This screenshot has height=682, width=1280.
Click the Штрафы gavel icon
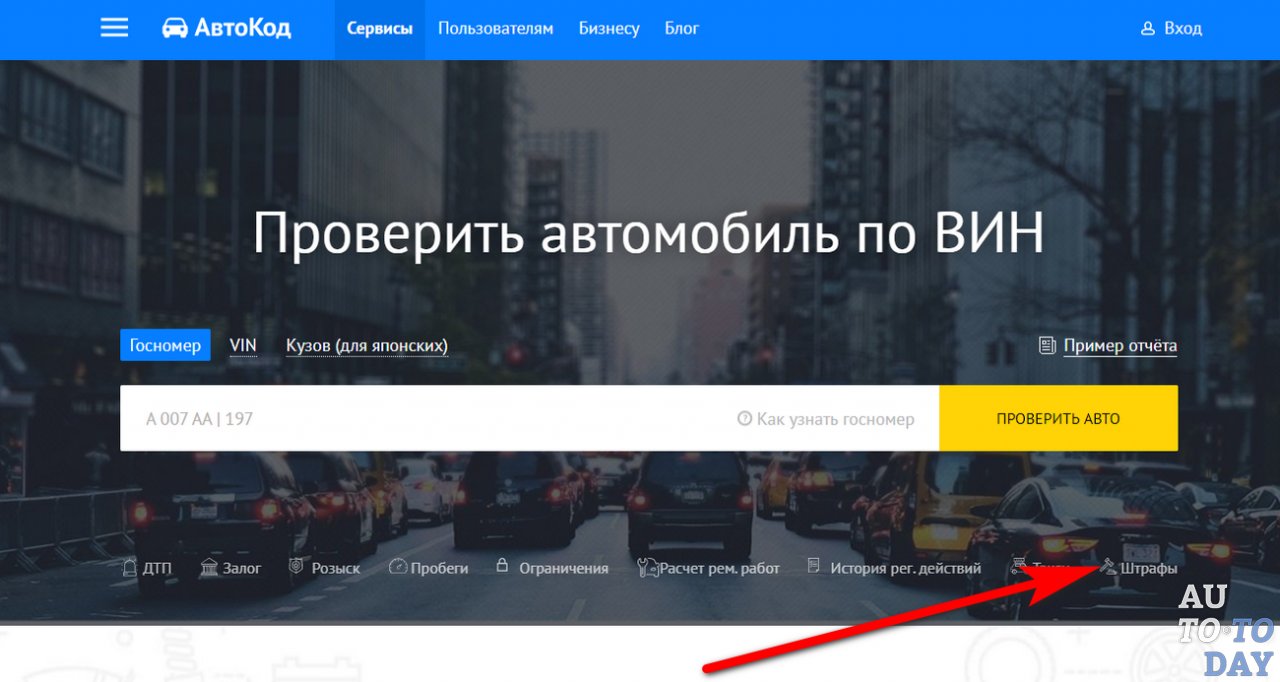[x=1108, y=566]
